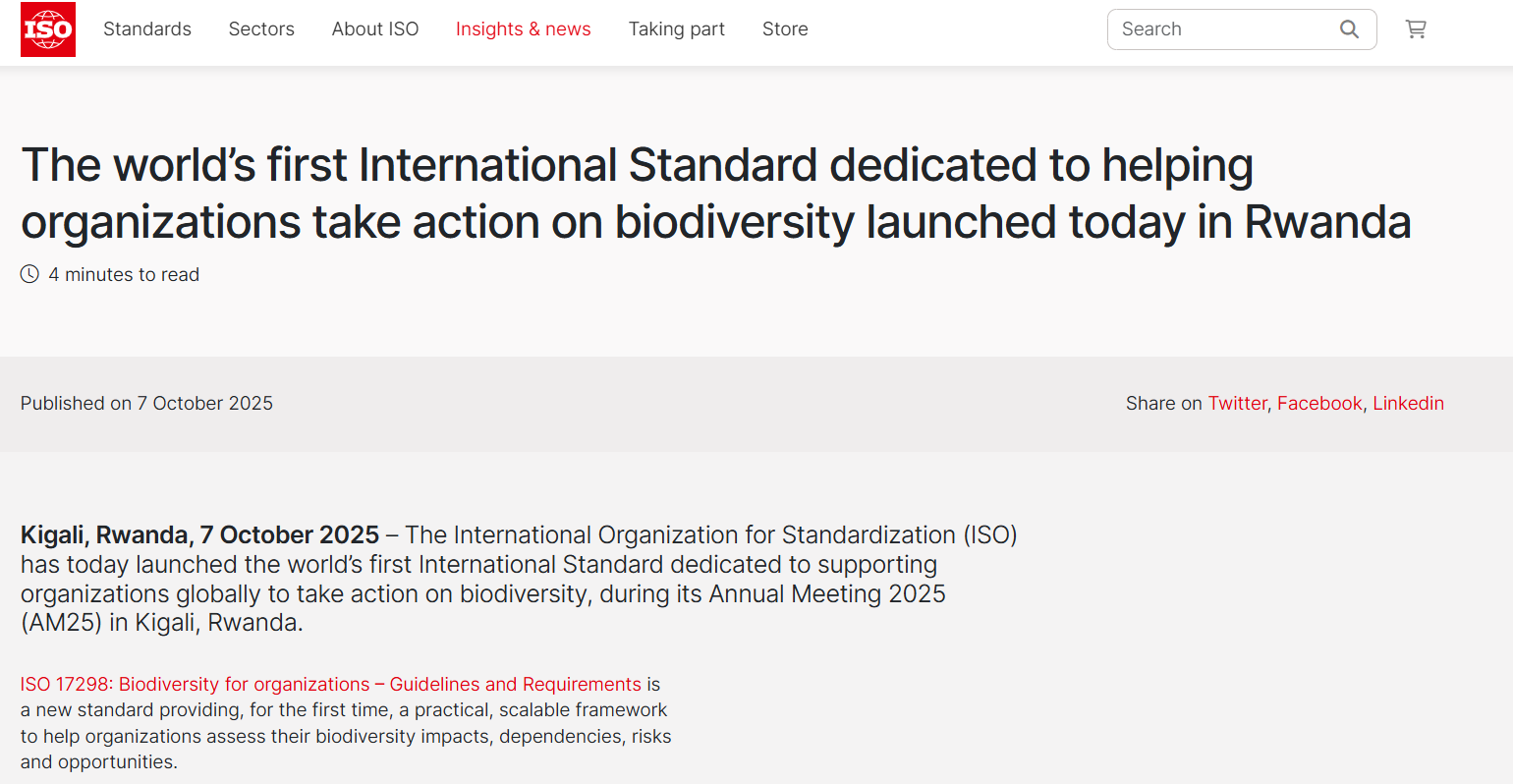1513x784 pixels.
Task: Click the 'Published on 7 October 2025' text
Action: click(x=146, y=403)
